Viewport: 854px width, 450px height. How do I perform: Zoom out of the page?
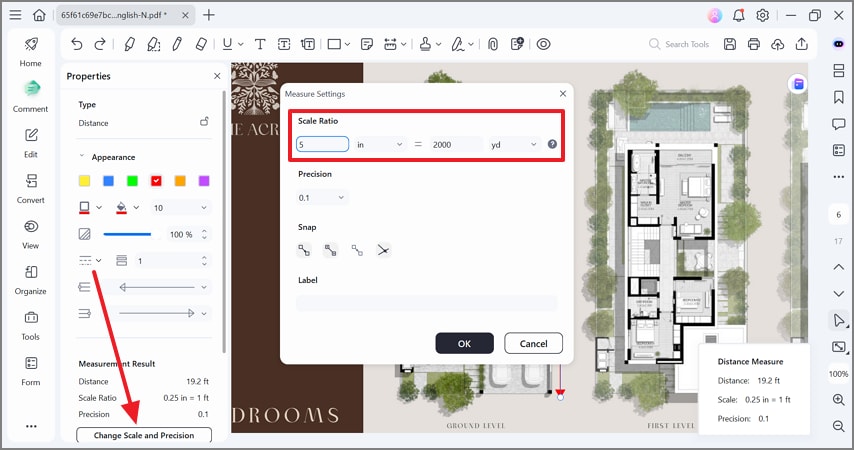click(839, 425)
